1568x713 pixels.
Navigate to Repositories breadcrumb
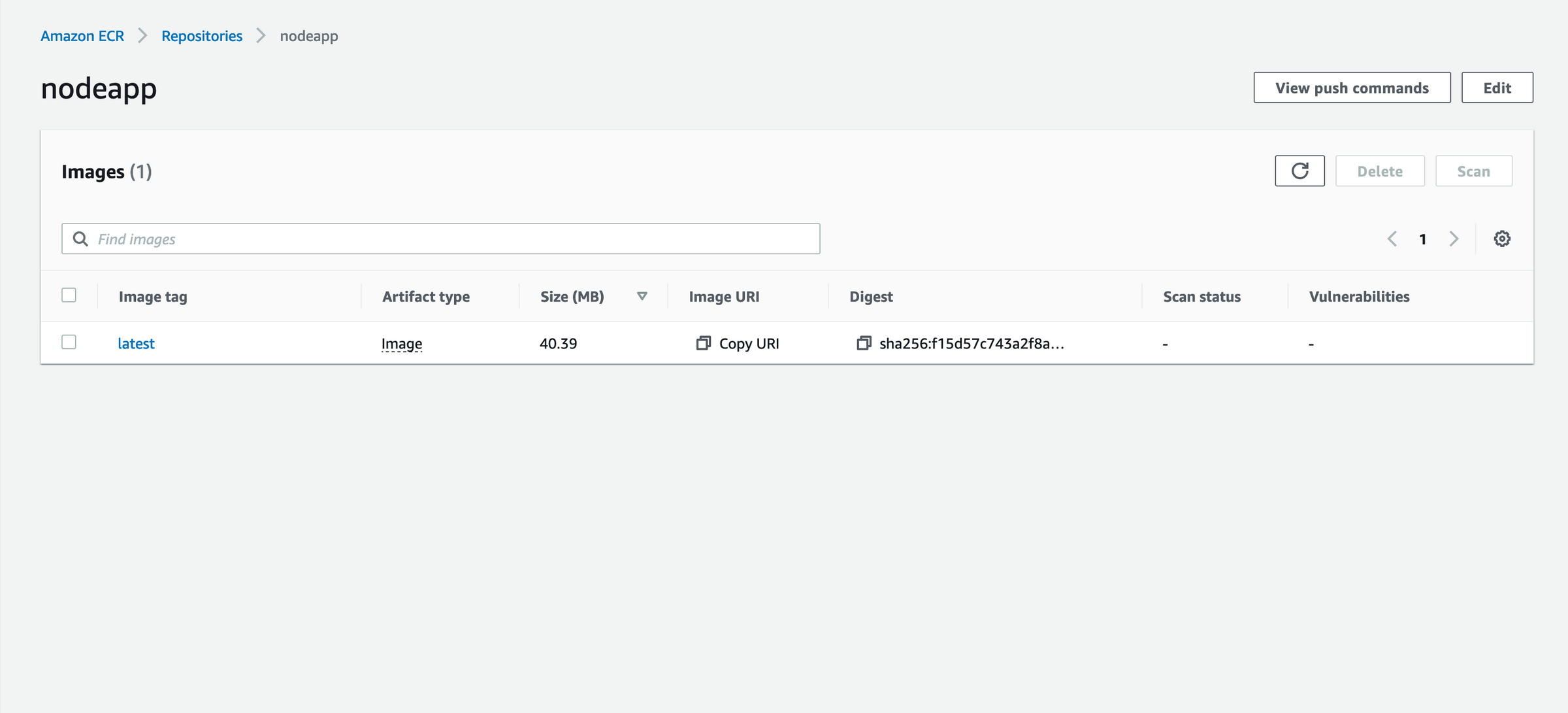(x=201, y=36)
